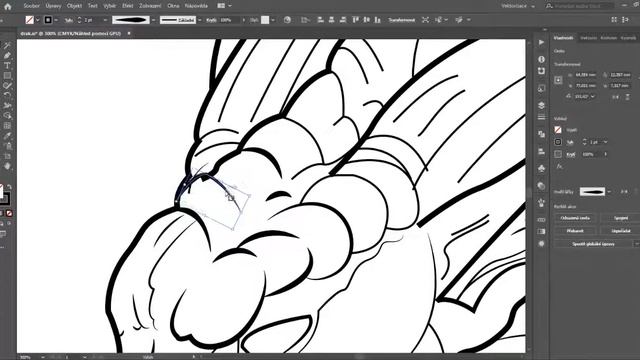Open the Symbols panel club icon

pyautogui.click(x=541, y=169)
